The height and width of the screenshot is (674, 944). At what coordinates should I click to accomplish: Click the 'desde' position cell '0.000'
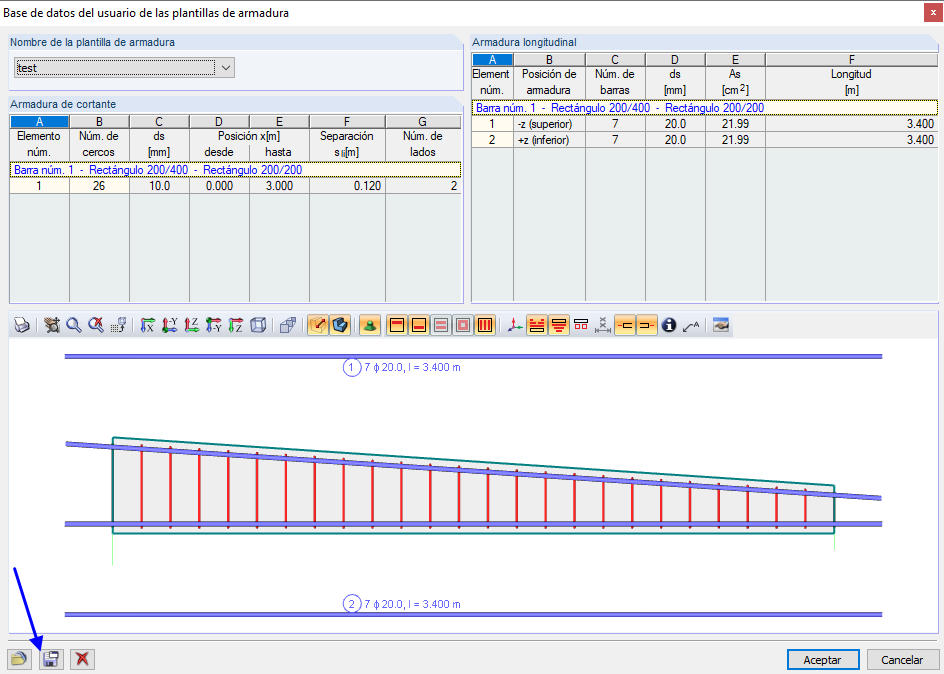[219, 186]
